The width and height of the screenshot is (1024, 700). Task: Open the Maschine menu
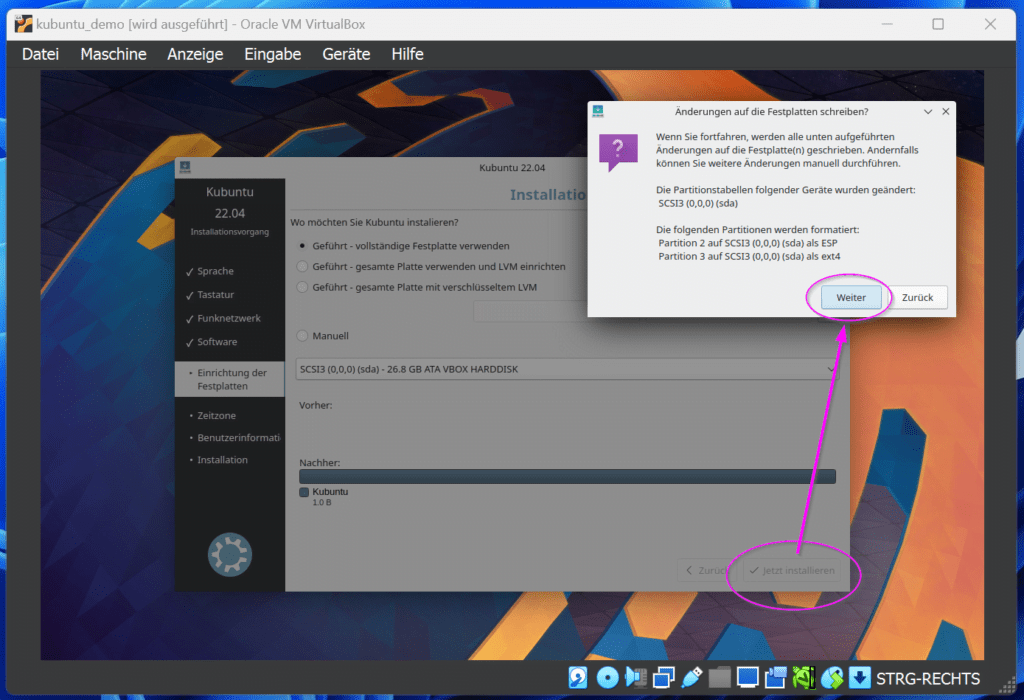coord(114,54)
